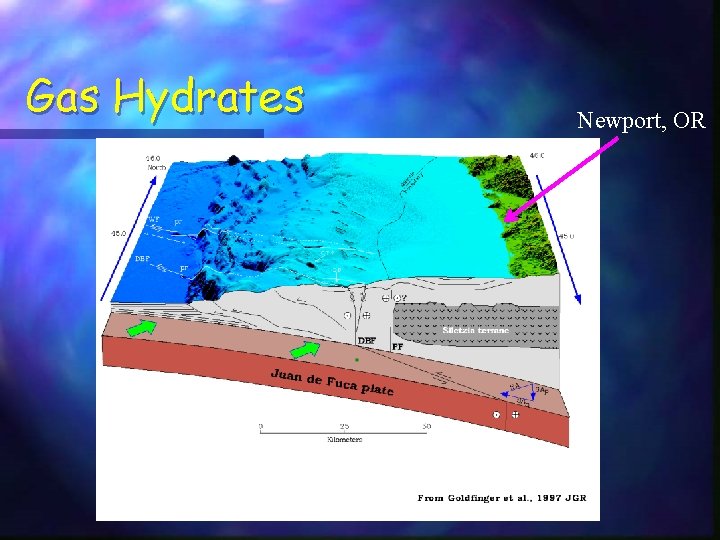Select the "Newport, OR" label

pyautogui.click(x=641, y=120)
